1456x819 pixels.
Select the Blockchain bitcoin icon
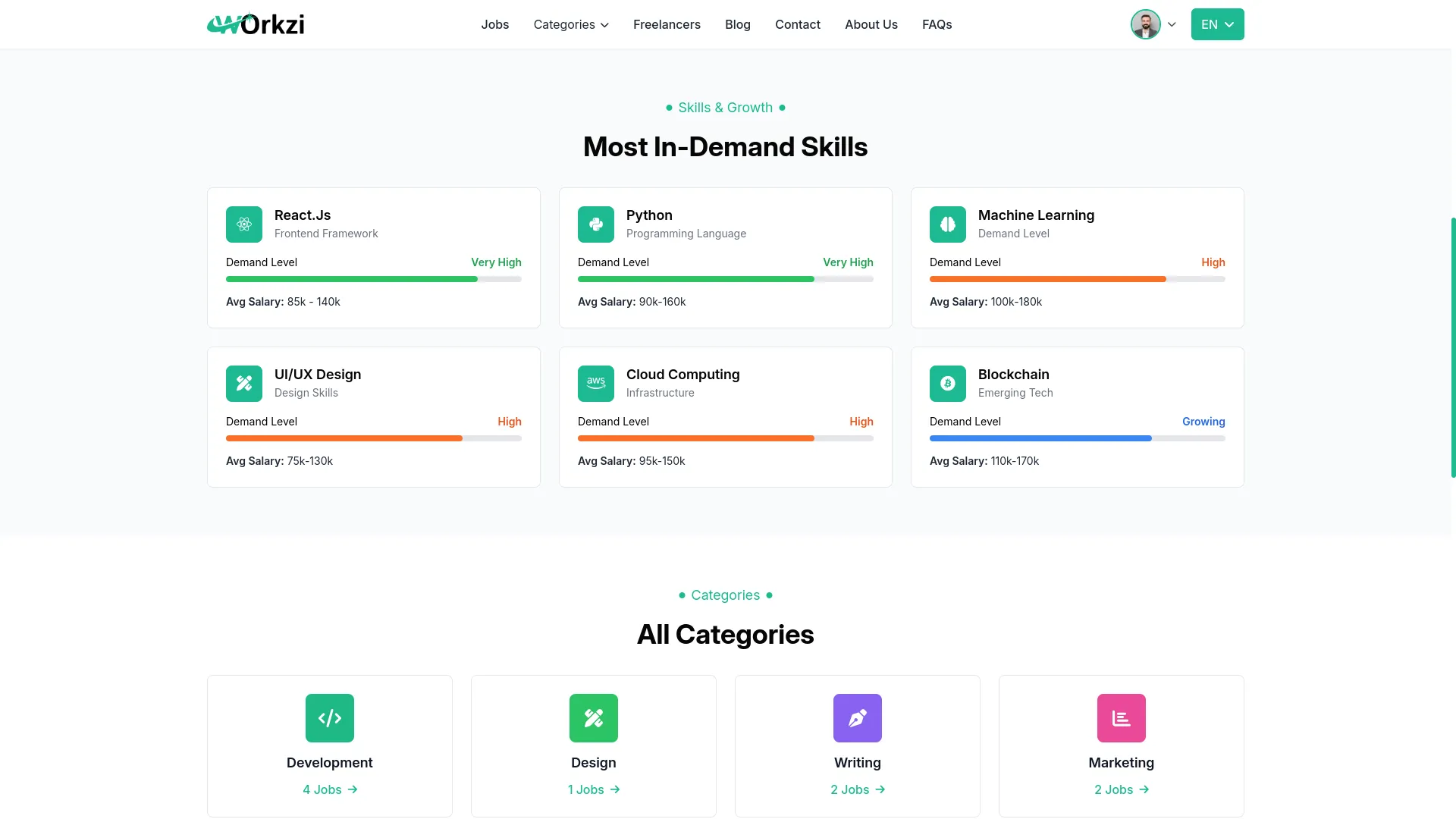[x=947, y=383]
